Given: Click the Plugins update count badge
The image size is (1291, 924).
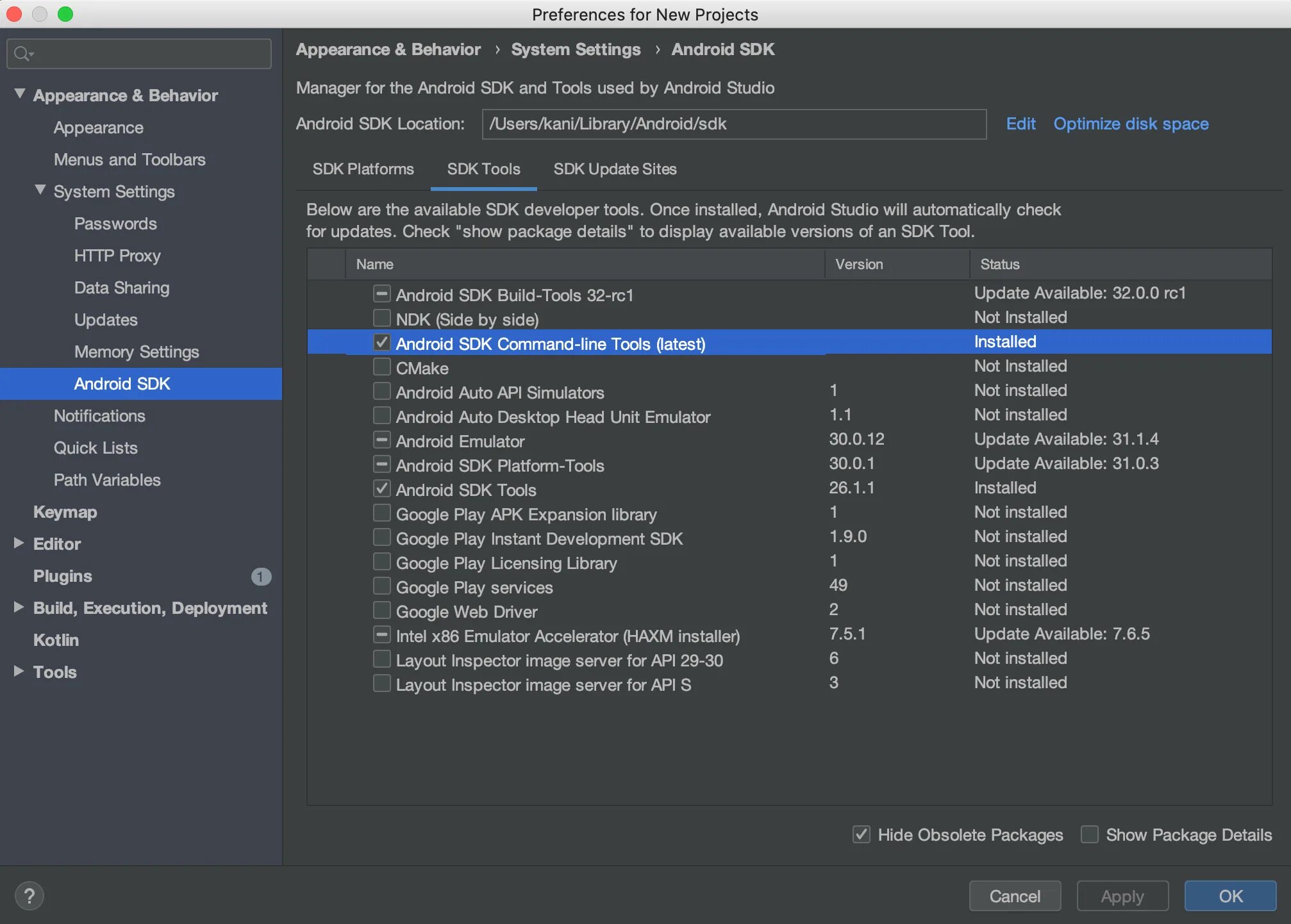Looking at the screenshot, I should click(261, 577).
